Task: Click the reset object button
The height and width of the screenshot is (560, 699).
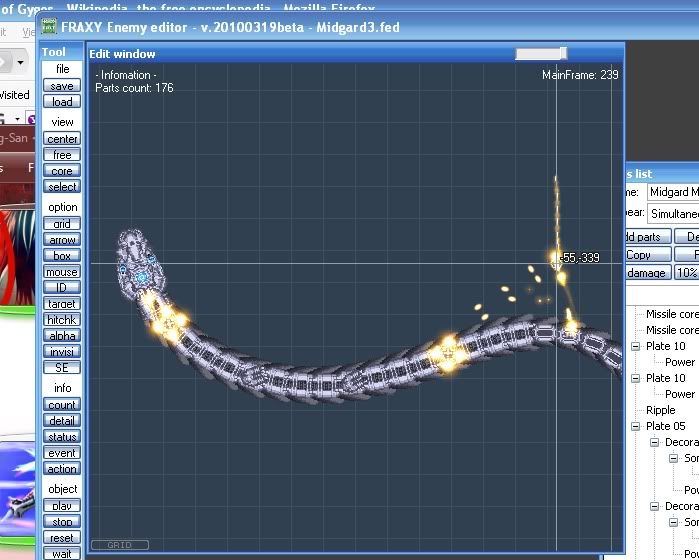Action: click(62, 538)
